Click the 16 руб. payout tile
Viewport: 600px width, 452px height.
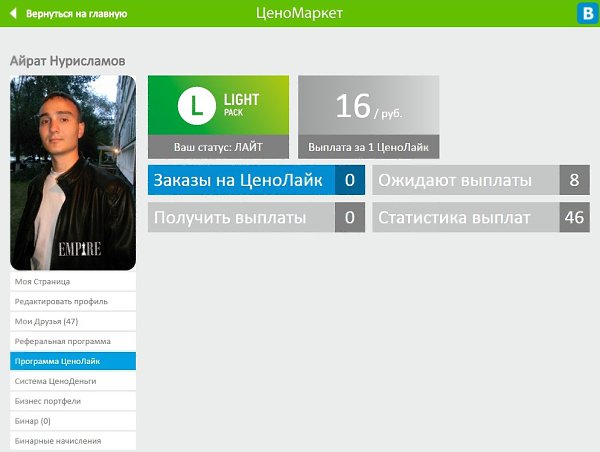pyautogui.click(x=368, y=106)
